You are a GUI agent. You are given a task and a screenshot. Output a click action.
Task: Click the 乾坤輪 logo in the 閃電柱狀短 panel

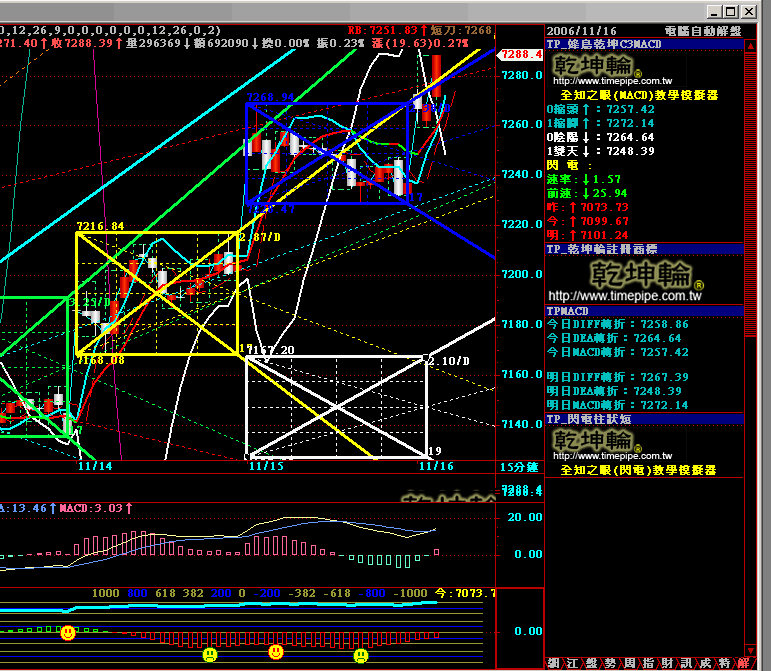pyautogui.click(x=593, y=441)
